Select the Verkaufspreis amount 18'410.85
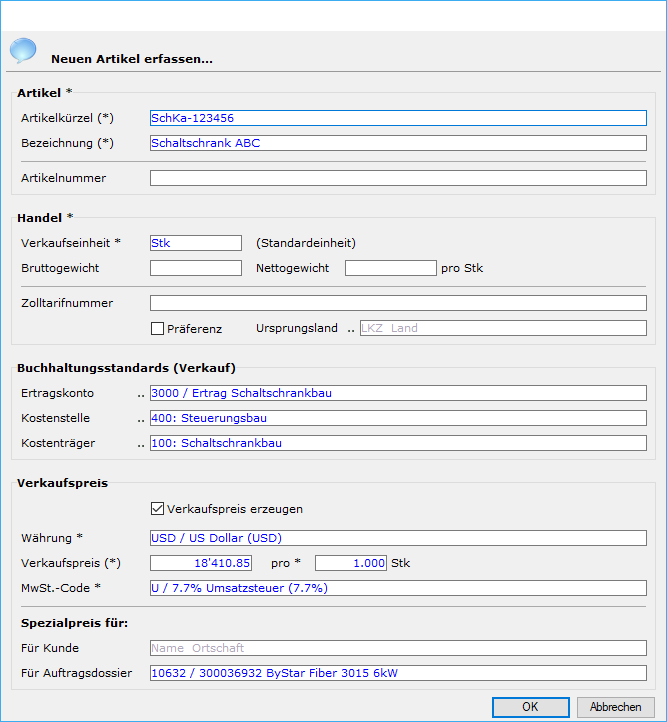 pos(201,563)
